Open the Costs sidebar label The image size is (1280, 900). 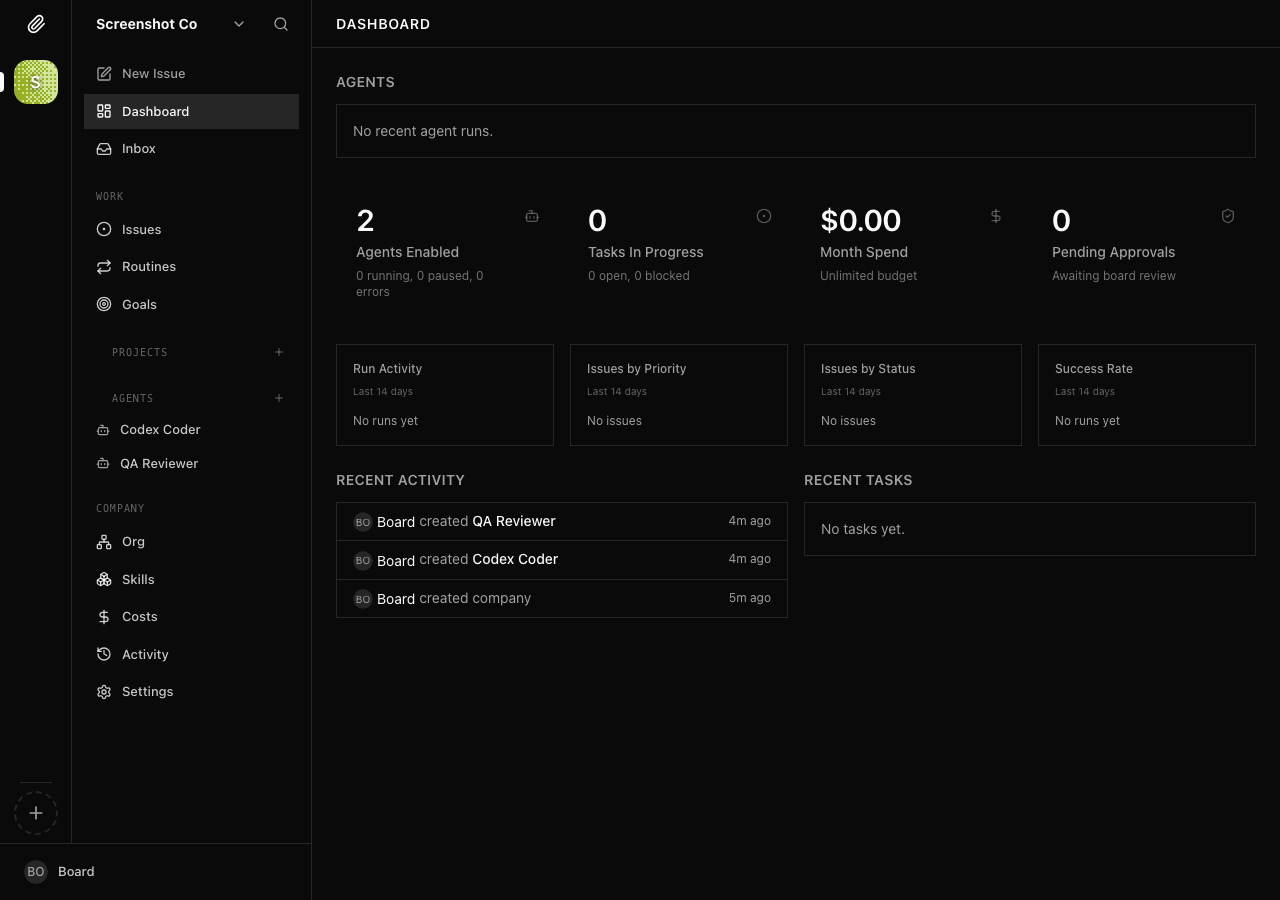[x=140, y=617]
